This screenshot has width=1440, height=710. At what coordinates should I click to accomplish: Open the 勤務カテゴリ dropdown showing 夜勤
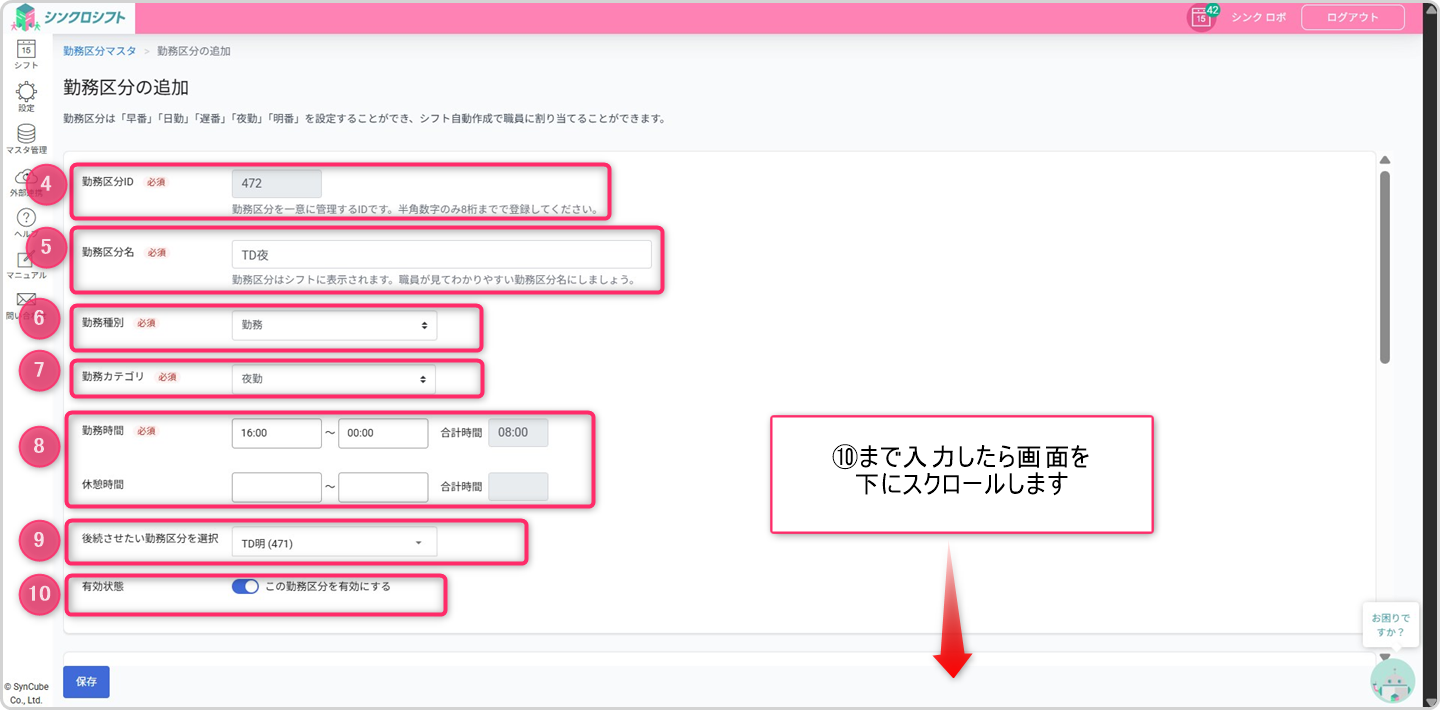click(334, 379)
